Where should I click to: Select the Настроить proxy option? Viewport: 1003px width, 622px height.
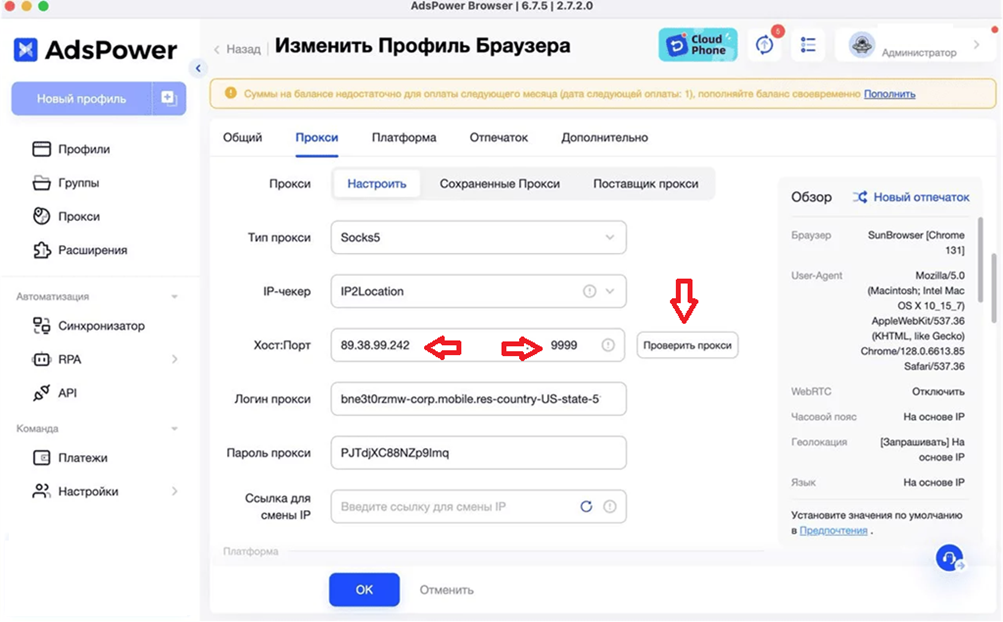click(377, 184)
